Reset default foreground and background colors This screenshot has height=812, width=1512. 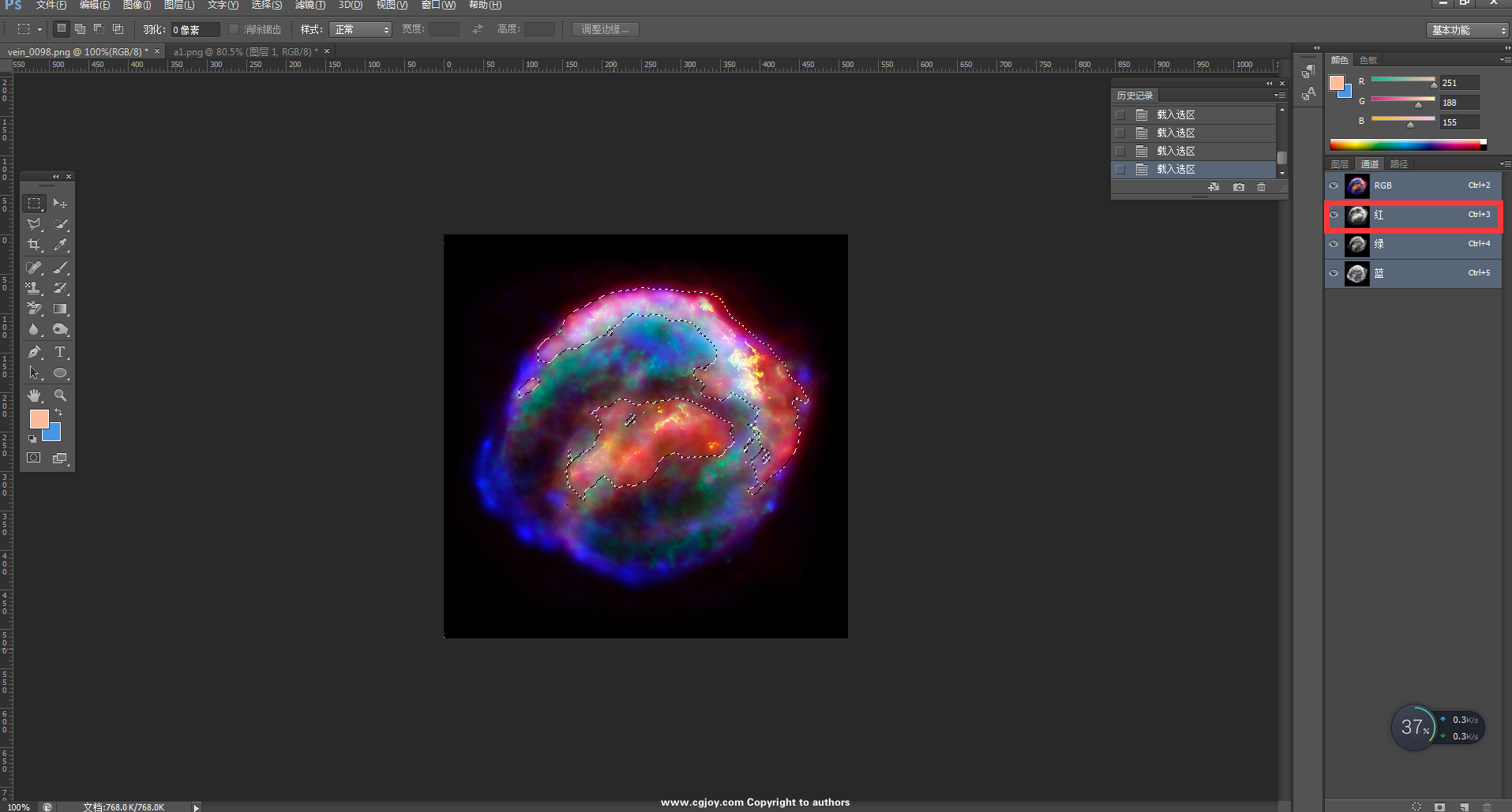click(32, 439)
